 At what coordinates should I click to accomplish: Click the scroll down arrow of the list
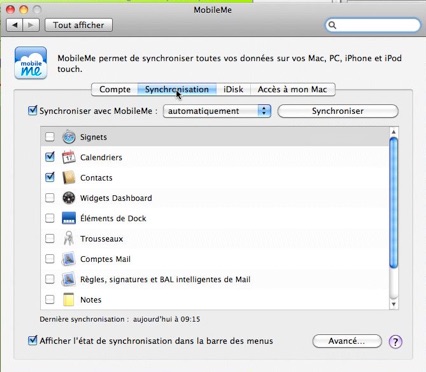pyautogui.click(x=394, y=304)
